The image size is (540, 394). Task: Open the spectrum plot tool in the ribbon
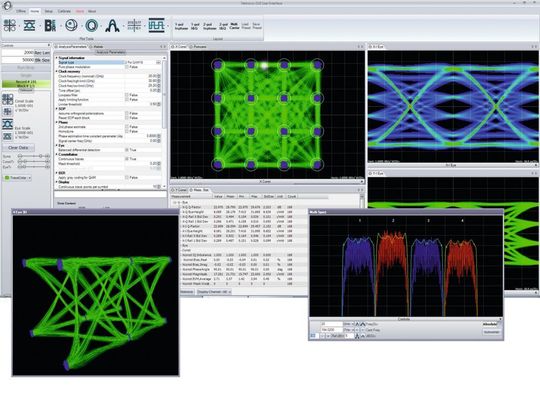113,25
